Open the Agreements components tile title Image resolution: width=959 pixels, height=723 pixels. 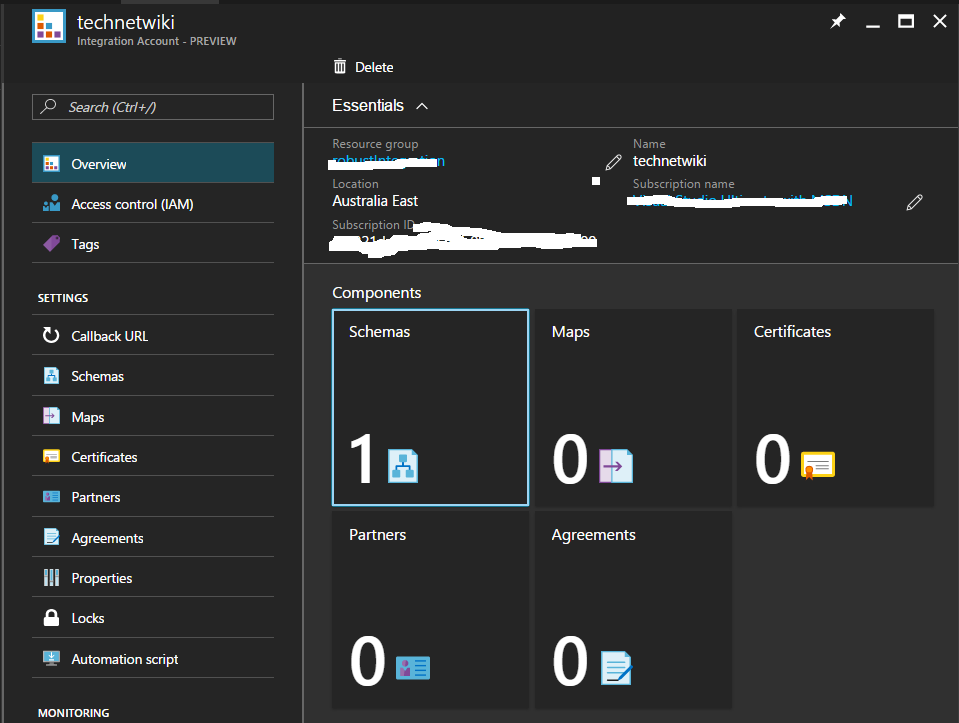(593, 535)
